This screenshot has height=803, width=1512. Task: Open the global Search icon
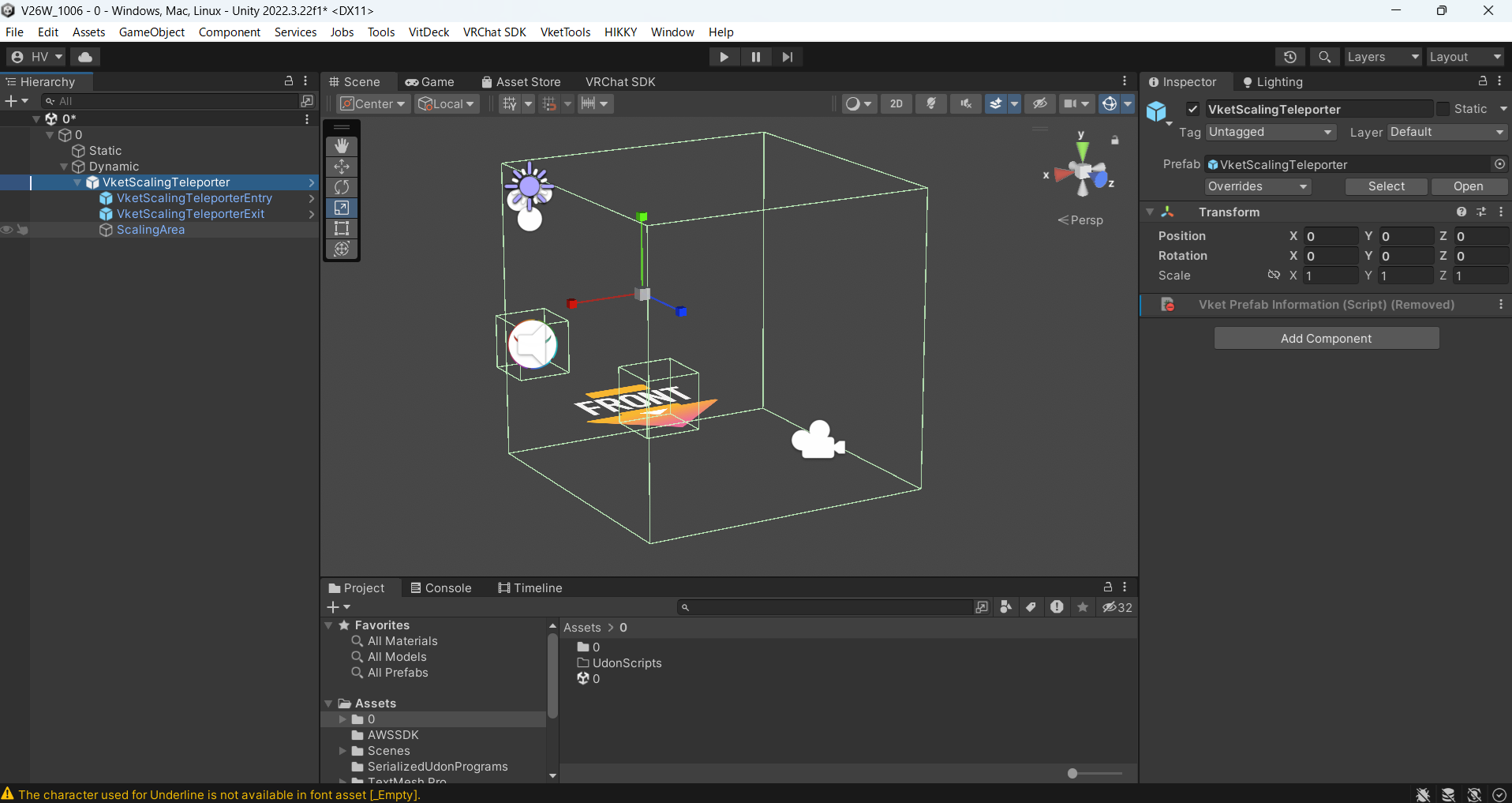coord(1325,57)
